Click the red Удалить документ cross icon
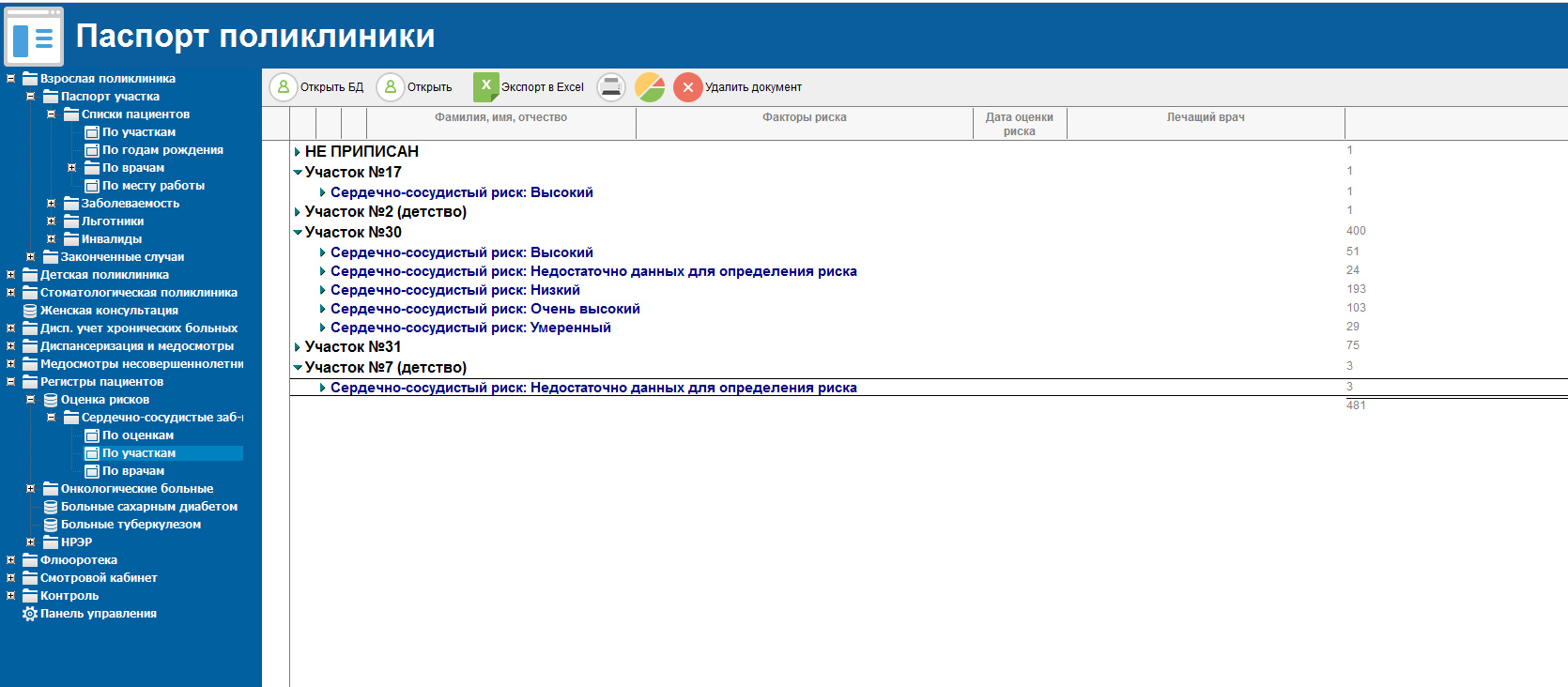Viewport: 1568px width, 687px height. pos(687,87)
